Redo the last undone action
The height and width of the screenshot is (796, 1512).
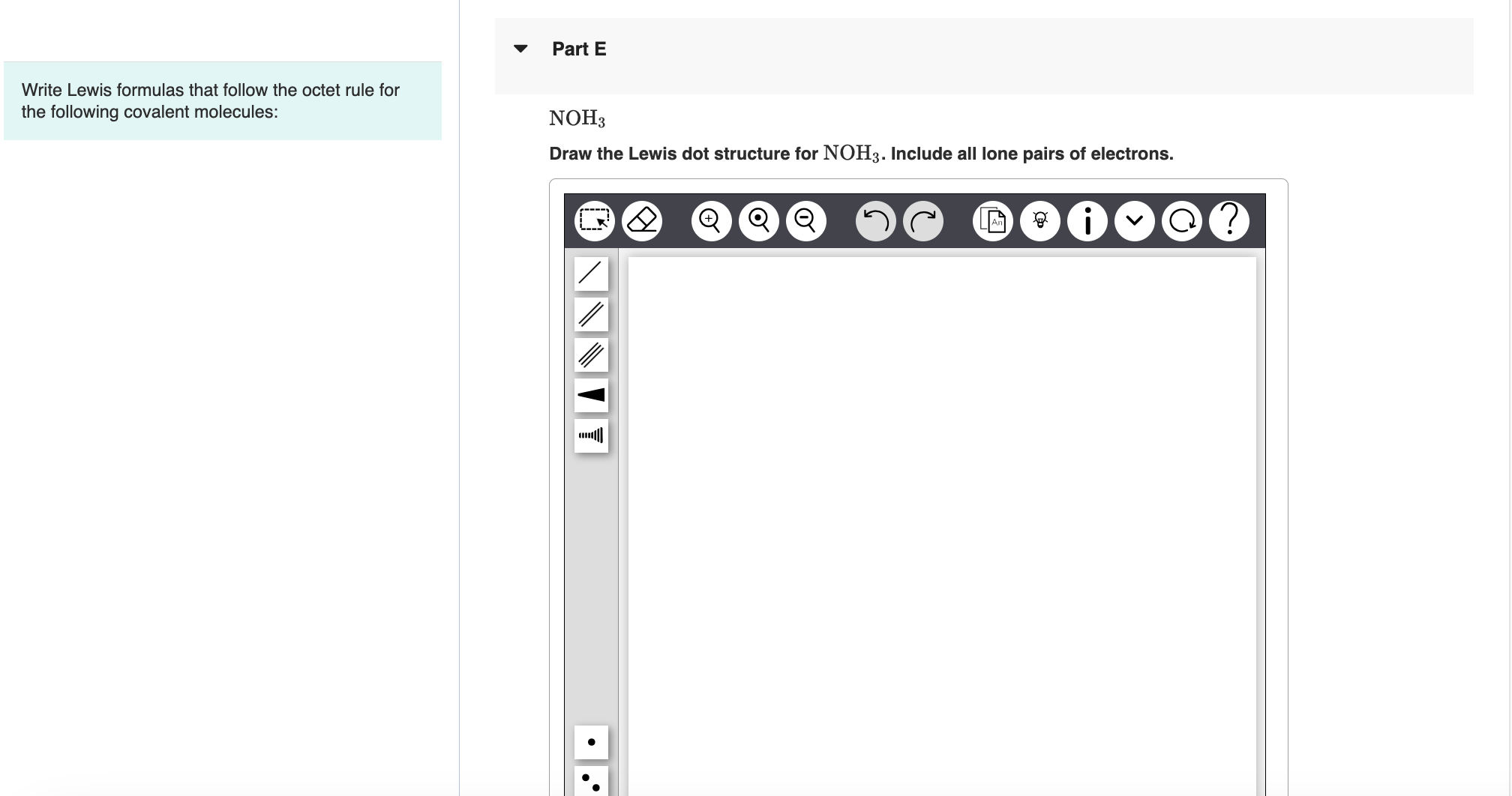922,220
